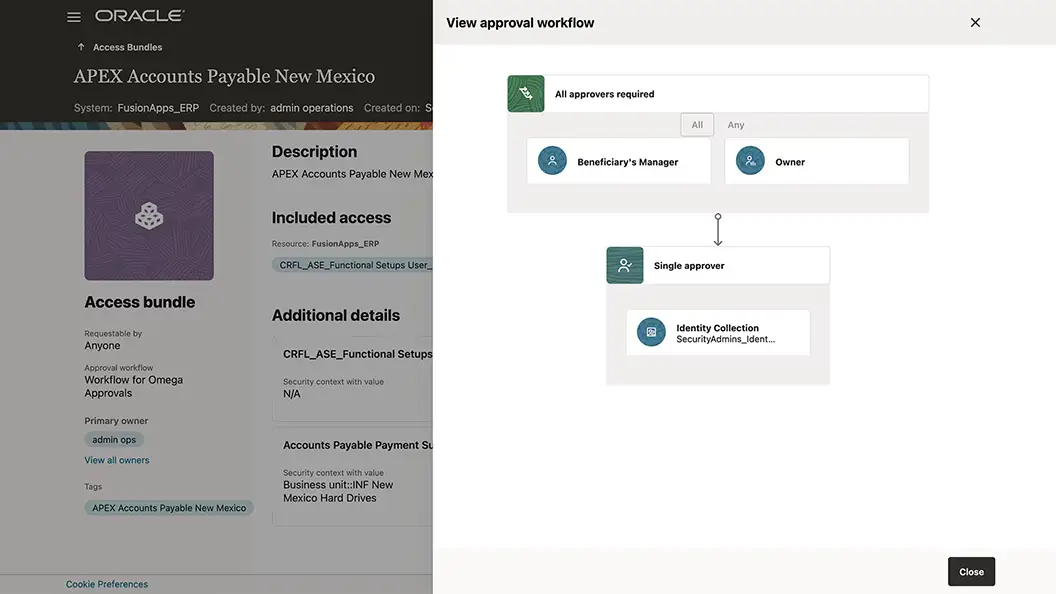
Task: Click the Beneficiary's Manager person icon
Action: point(552,161)
